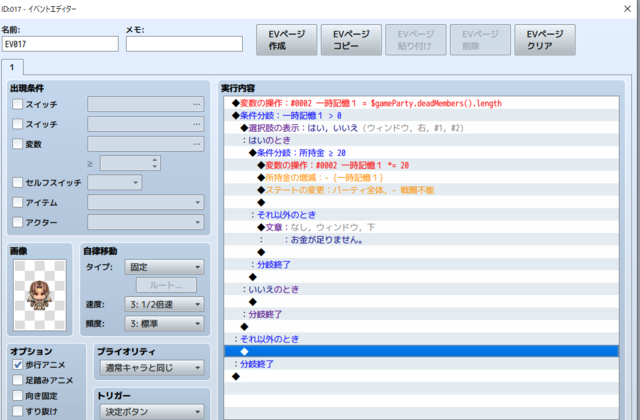
Task: Enable the first スイッチ condition checkbox
Action: point(18,104)
